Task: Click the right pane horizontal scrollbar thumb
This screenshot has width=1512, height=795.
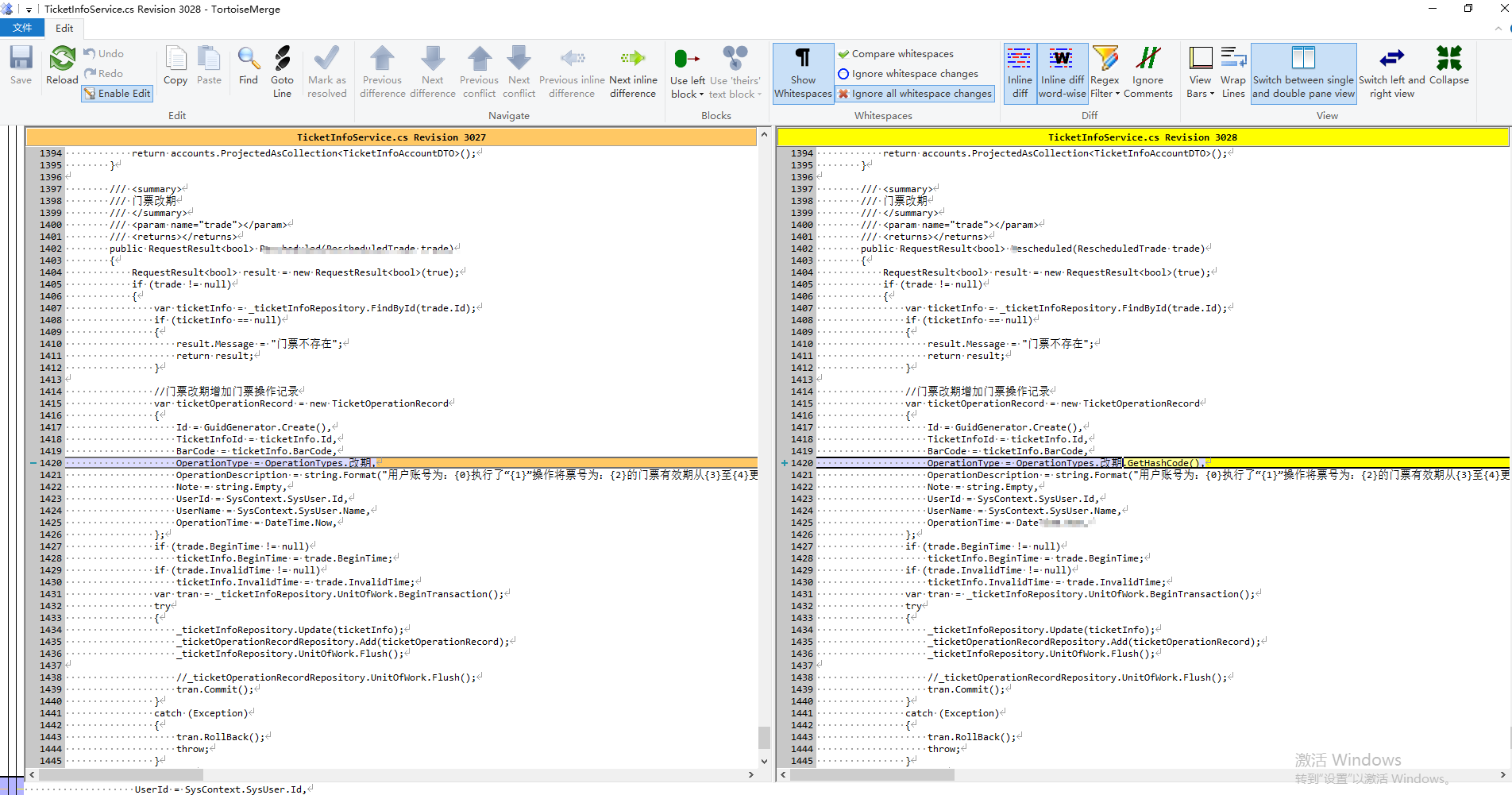Action: (x=871, y=774)
